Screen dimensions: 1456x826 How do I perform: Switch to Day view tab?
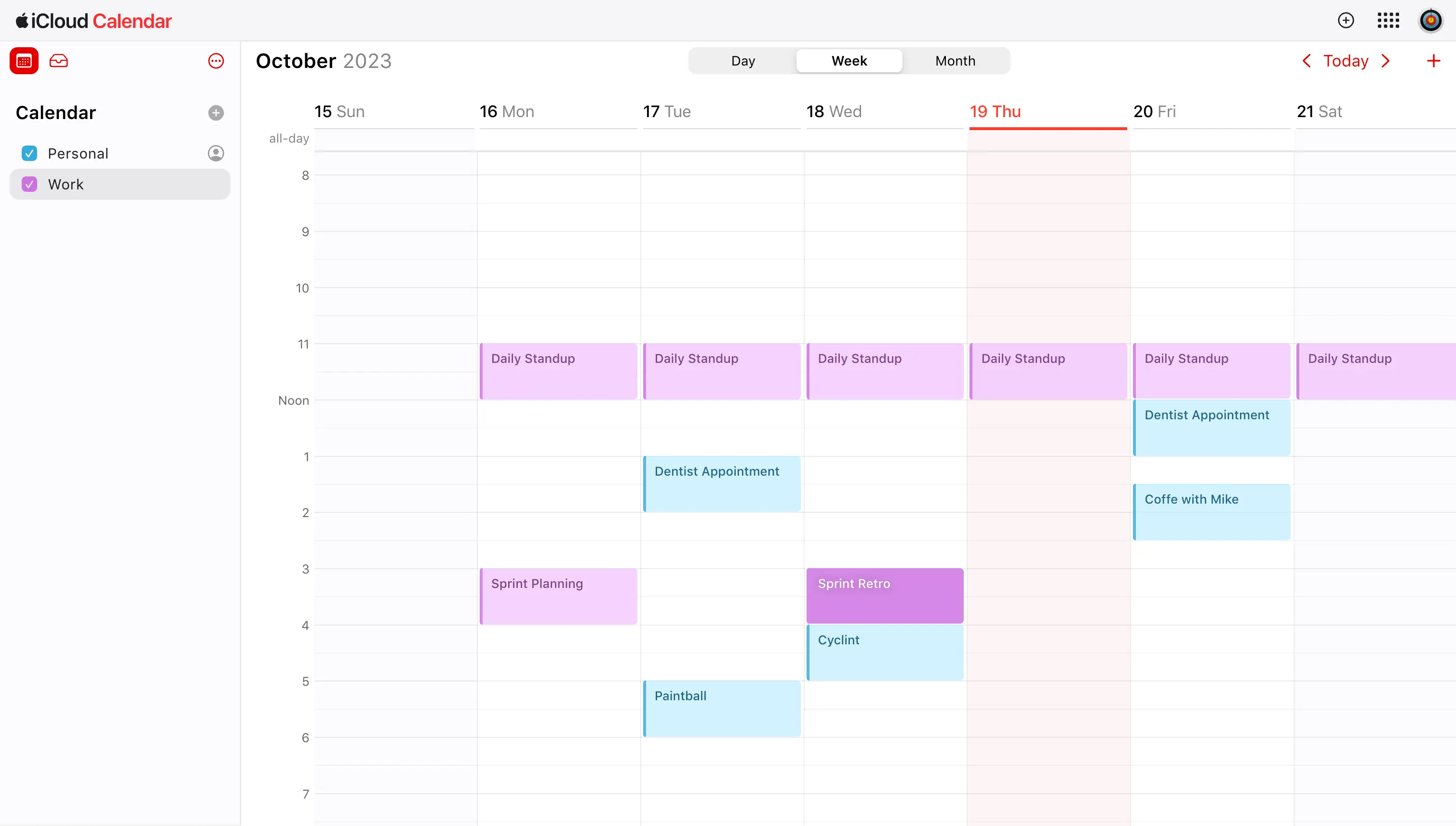(742, 61)
